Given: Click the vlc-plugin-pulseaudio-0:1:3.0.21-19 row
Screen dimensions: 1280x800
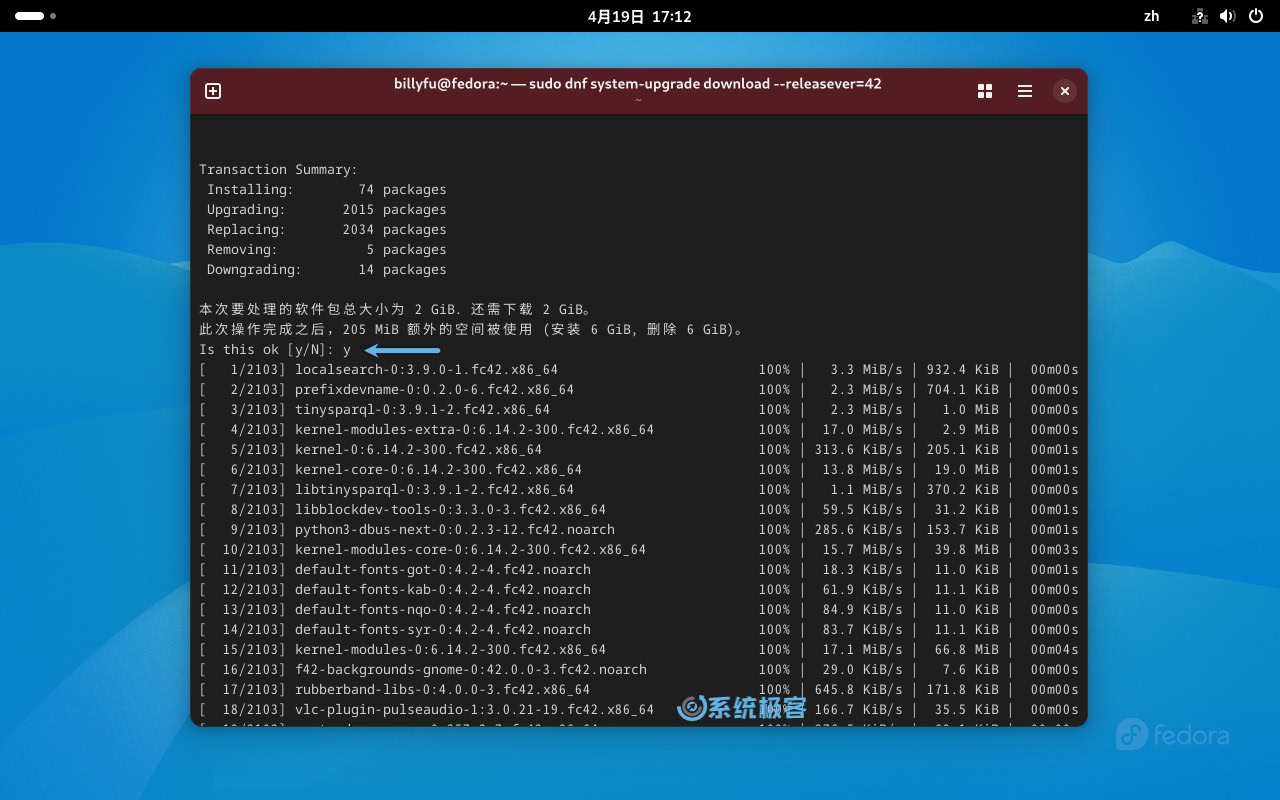Looking at the screenshot, I should [x=639, y=709].
